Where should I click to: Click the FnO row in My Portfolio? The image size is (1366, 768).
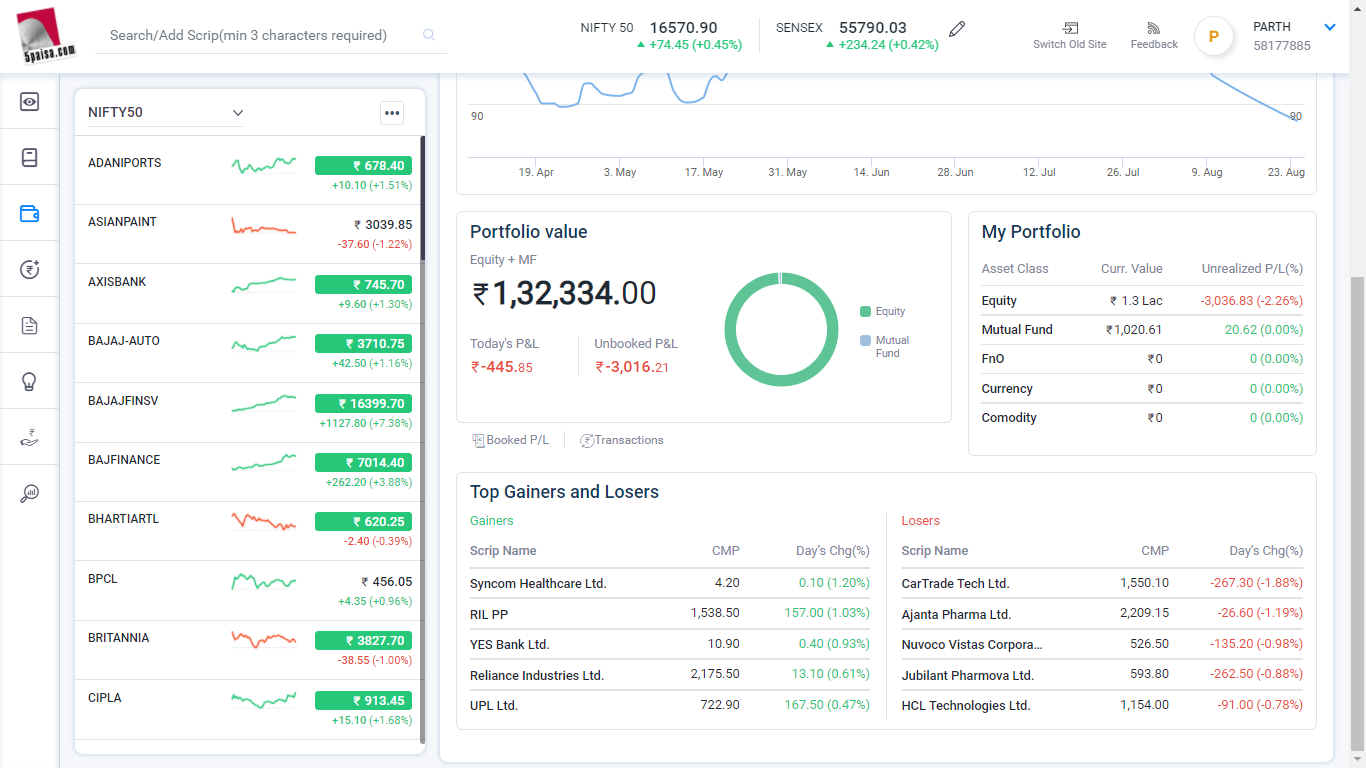coord(1142,359)
